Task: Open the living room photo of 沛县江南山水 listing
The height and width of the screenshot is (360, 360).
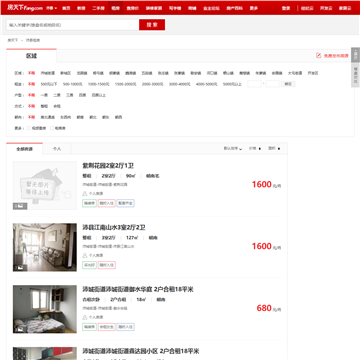Action: [45, 247]
